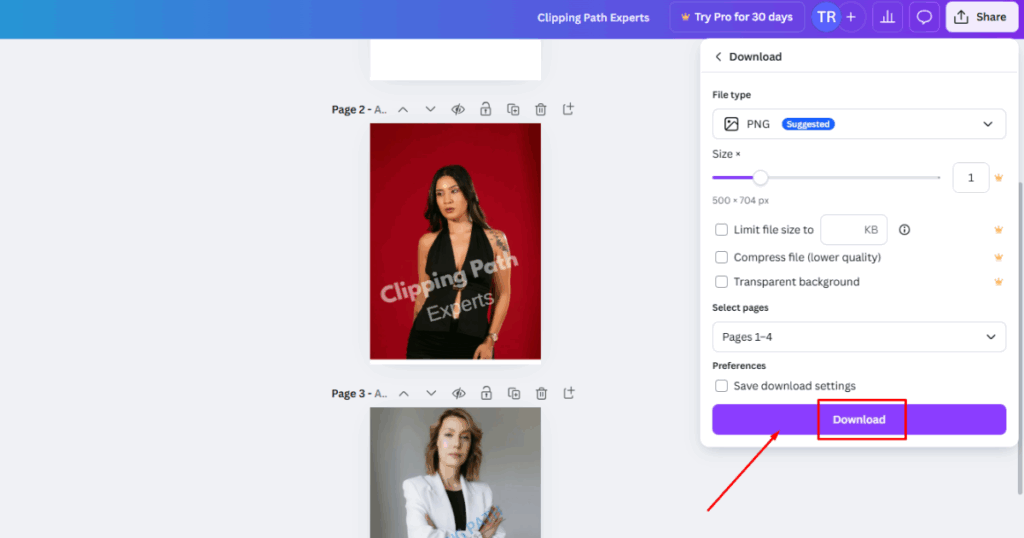Viewport: 1024px width, 538px height.
Task: Check Compress file (lower quality)
Action: click(721, 257)
